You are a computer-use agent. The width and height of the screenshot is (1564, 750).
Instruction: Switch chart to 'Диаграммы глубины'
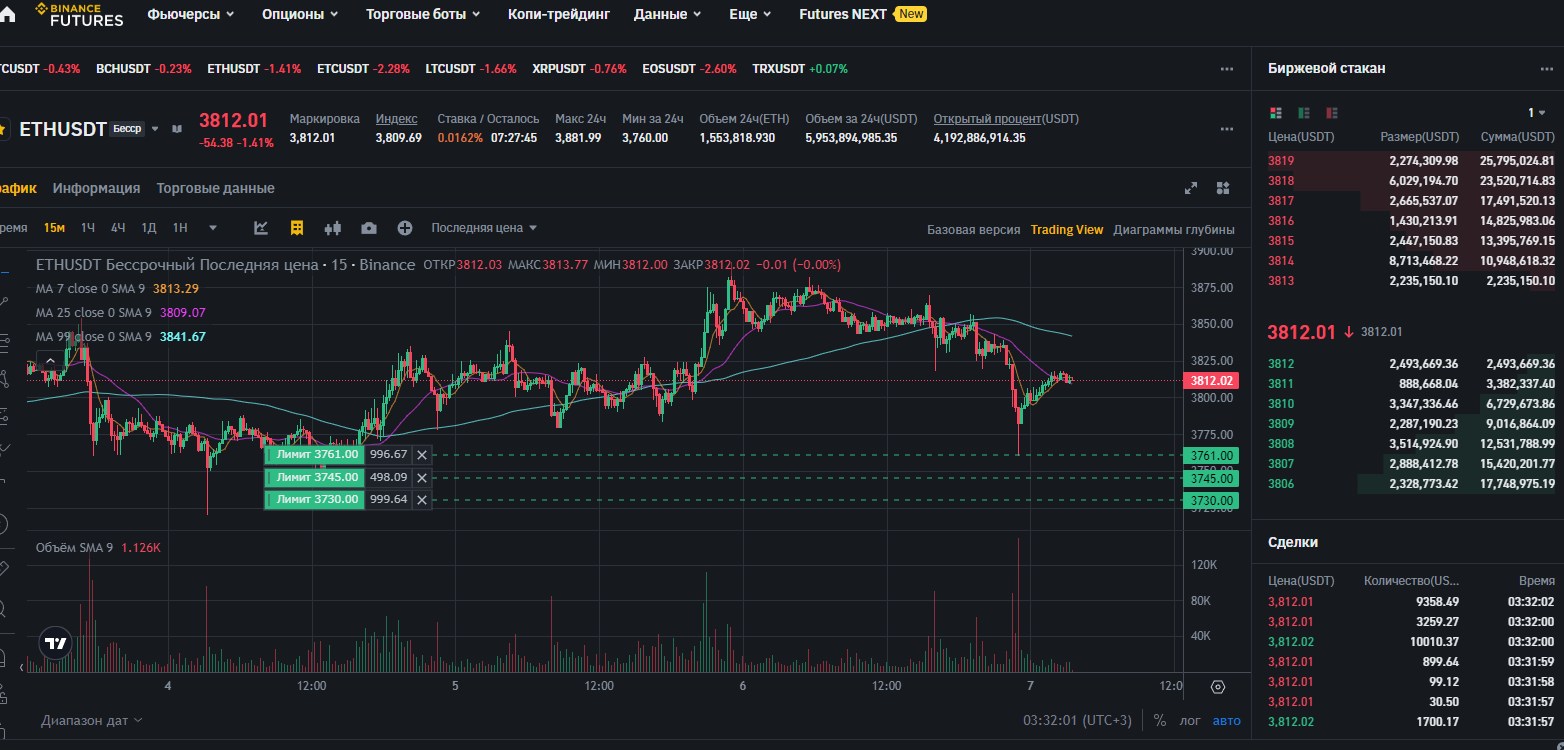pyautogui.click(x=1173, y=229)
